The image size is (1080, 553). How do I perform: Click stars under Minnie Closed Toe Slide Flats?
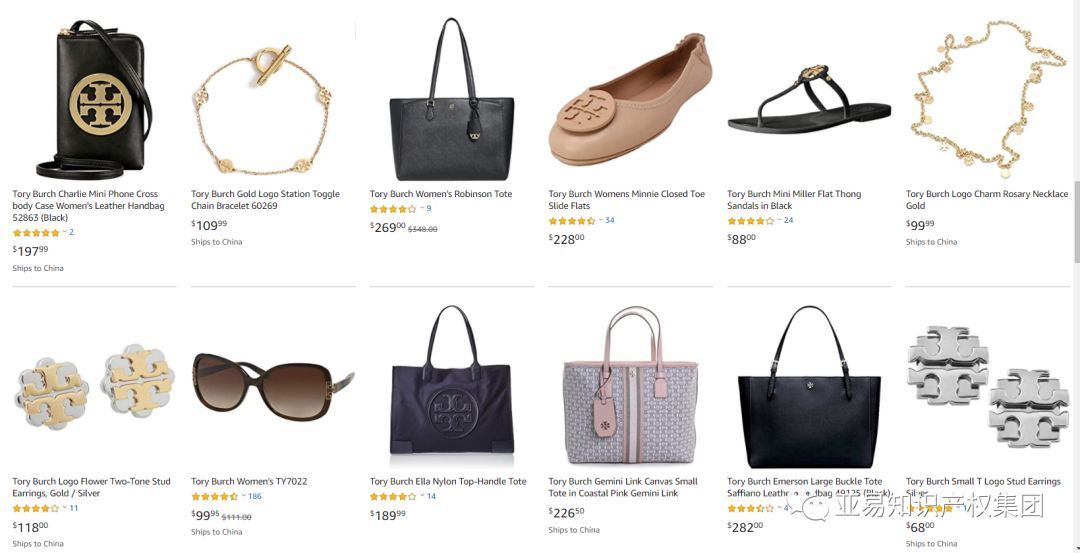tap(571, 221)
